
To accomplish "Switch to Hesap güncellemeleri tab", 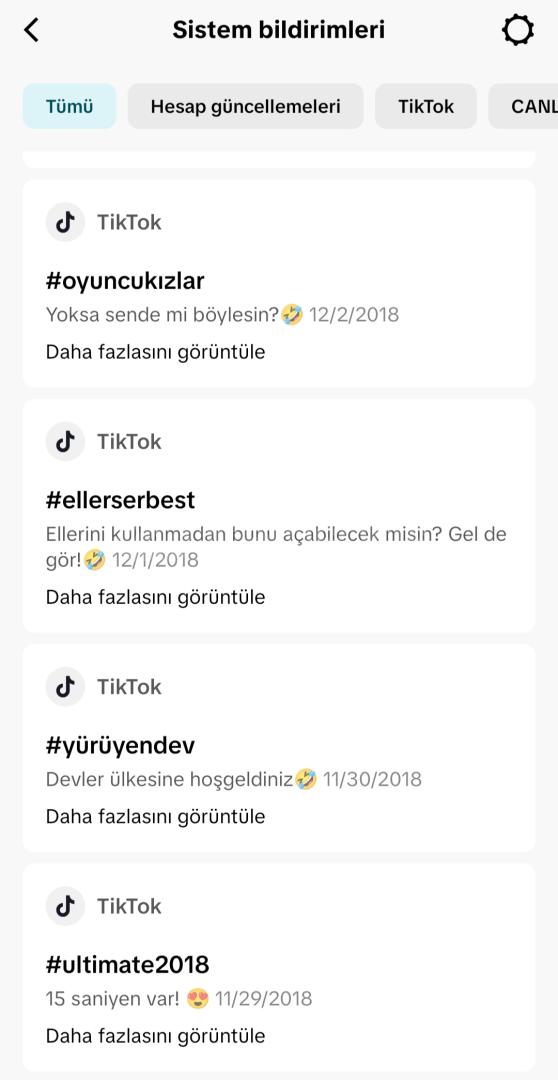I will click(245, 107).
